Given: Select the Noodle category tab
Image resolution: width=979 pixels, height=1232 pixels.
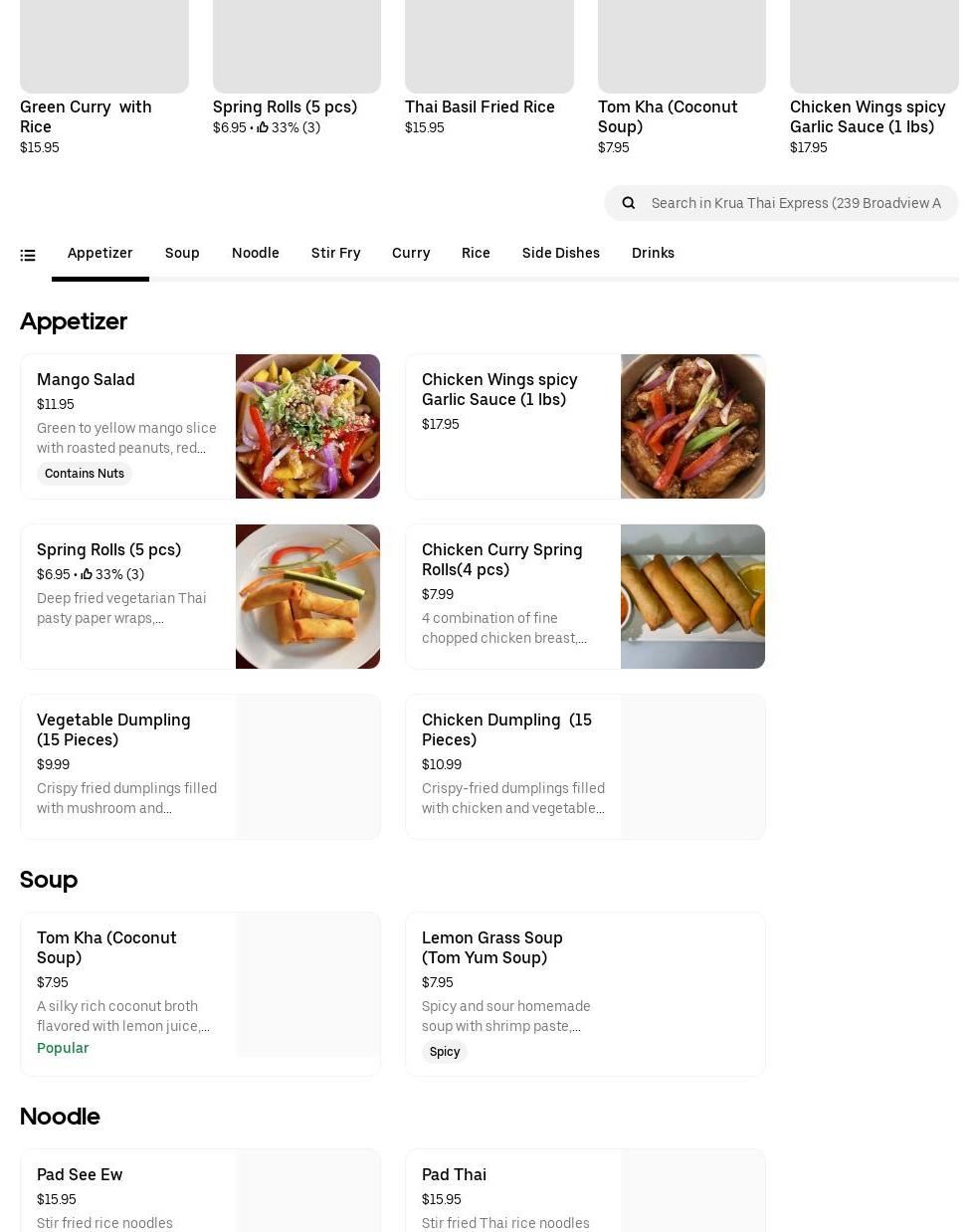Looking at the screenshot, I should (255, 253).
